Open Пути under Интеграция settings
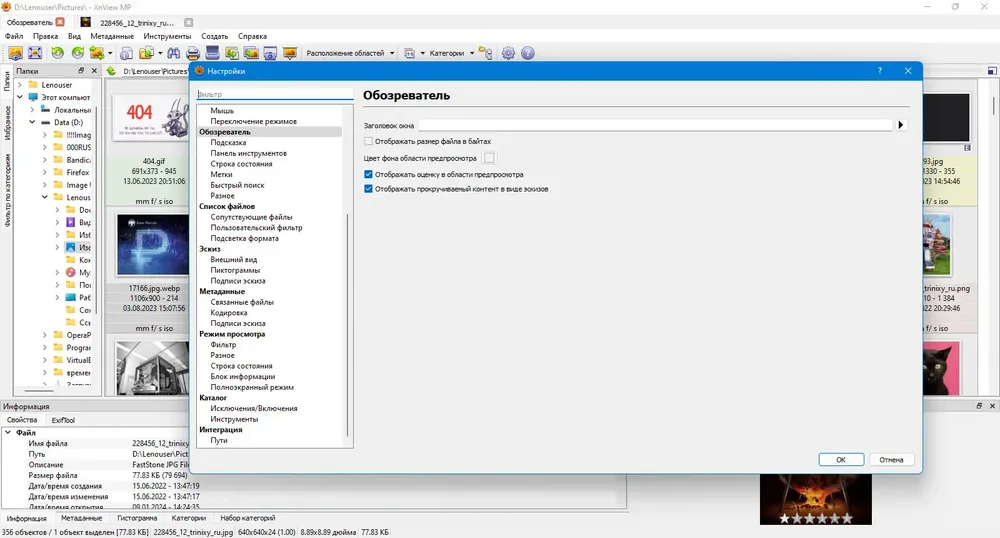 click(219, 440)
